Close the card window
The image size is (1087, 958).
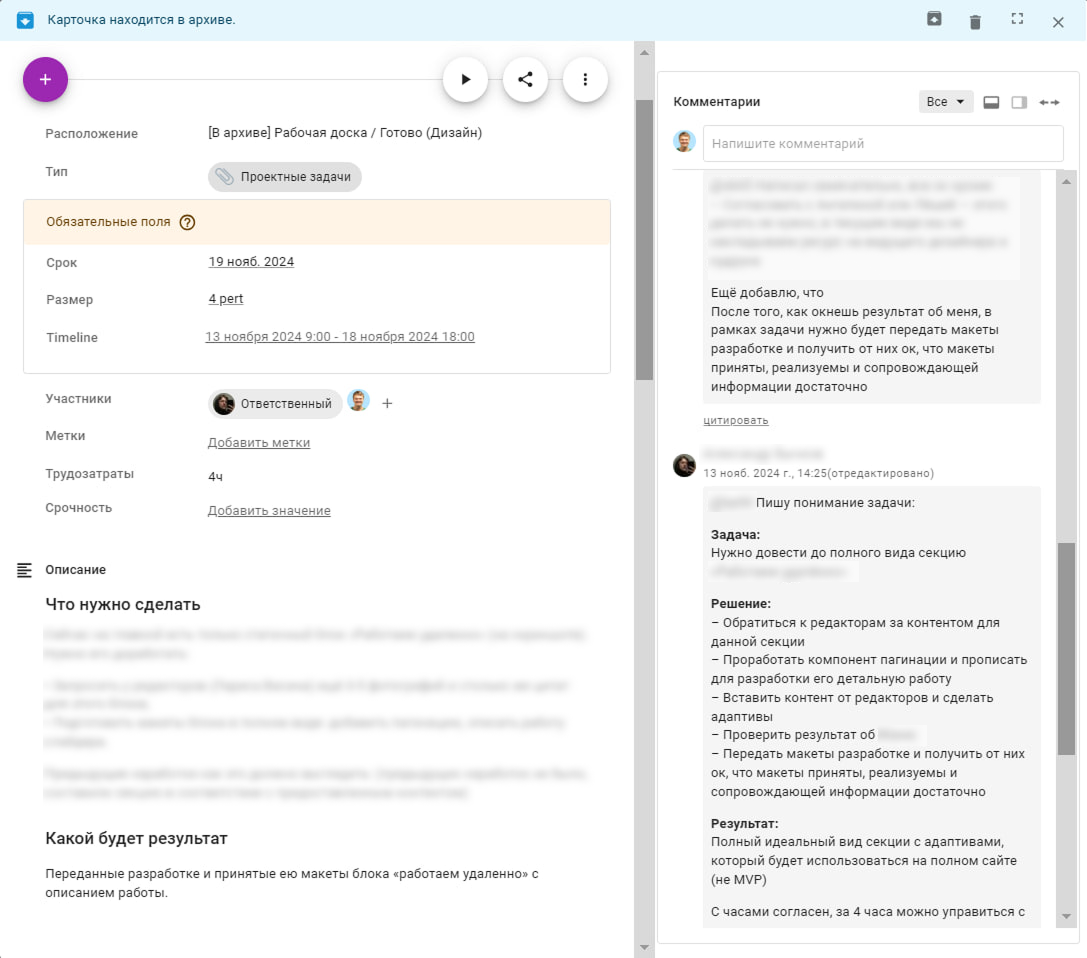tap(1058, 21)
